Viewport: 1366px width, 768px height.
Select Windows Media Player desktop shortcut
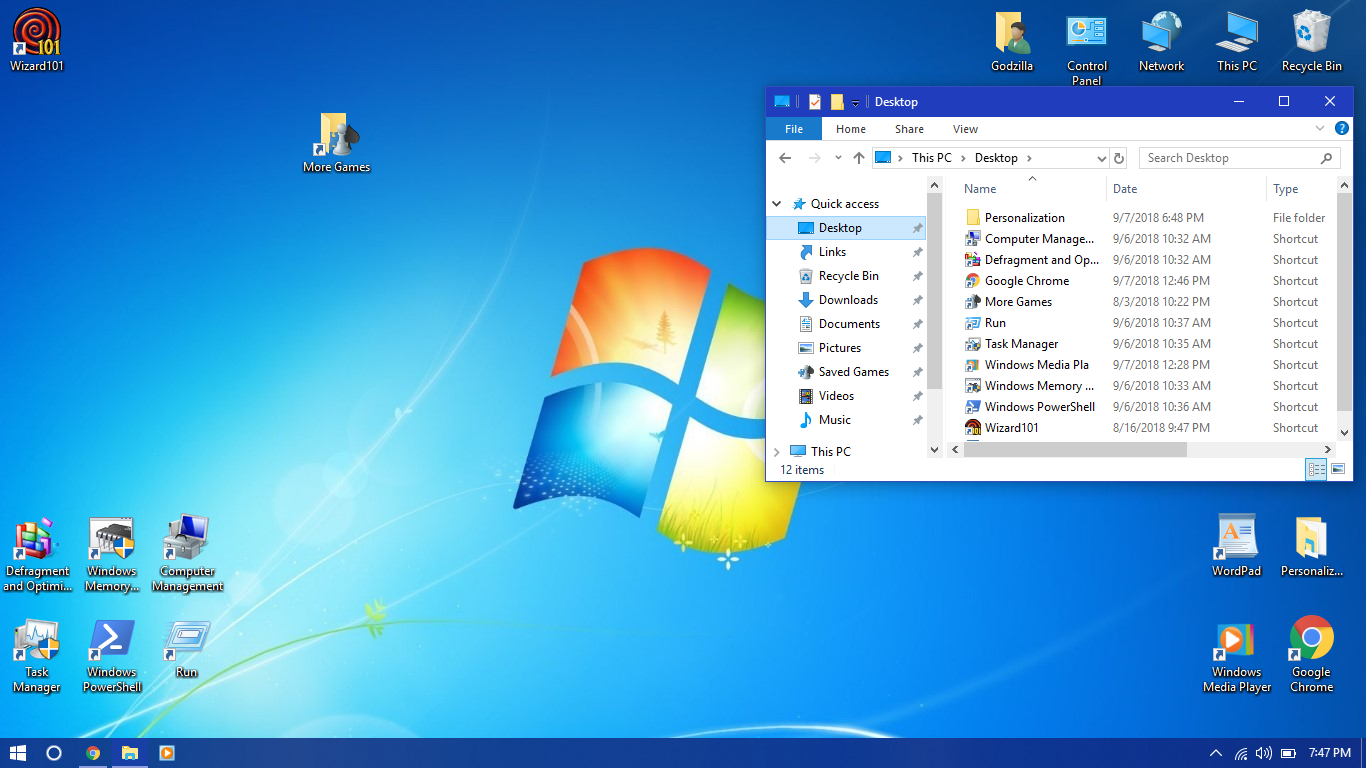pos(1237,656)
